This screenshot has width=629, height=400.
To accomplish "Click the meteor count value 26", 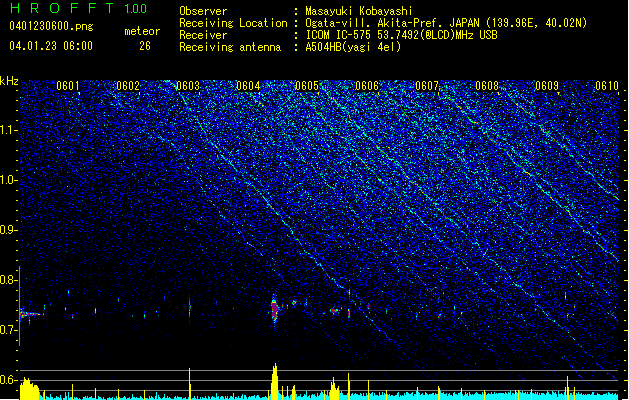I will 145,46.
